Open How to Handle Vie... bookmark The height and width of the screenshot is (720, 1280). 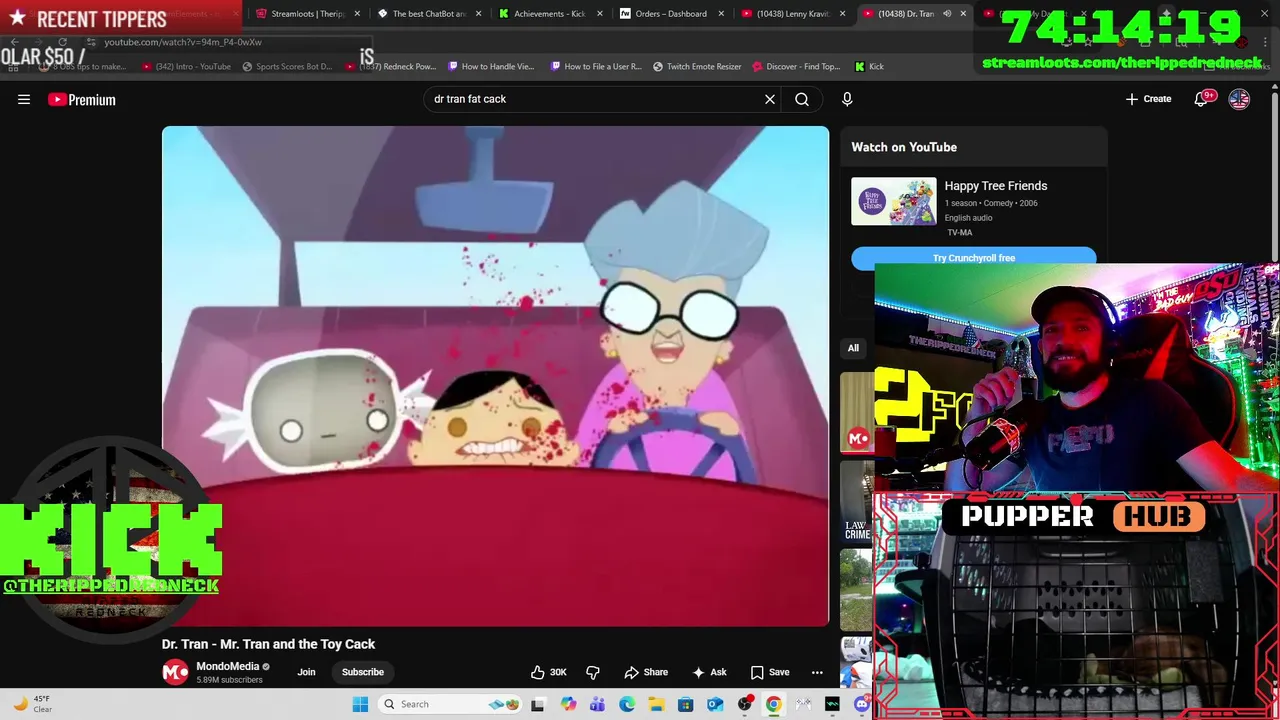(491, 66)
